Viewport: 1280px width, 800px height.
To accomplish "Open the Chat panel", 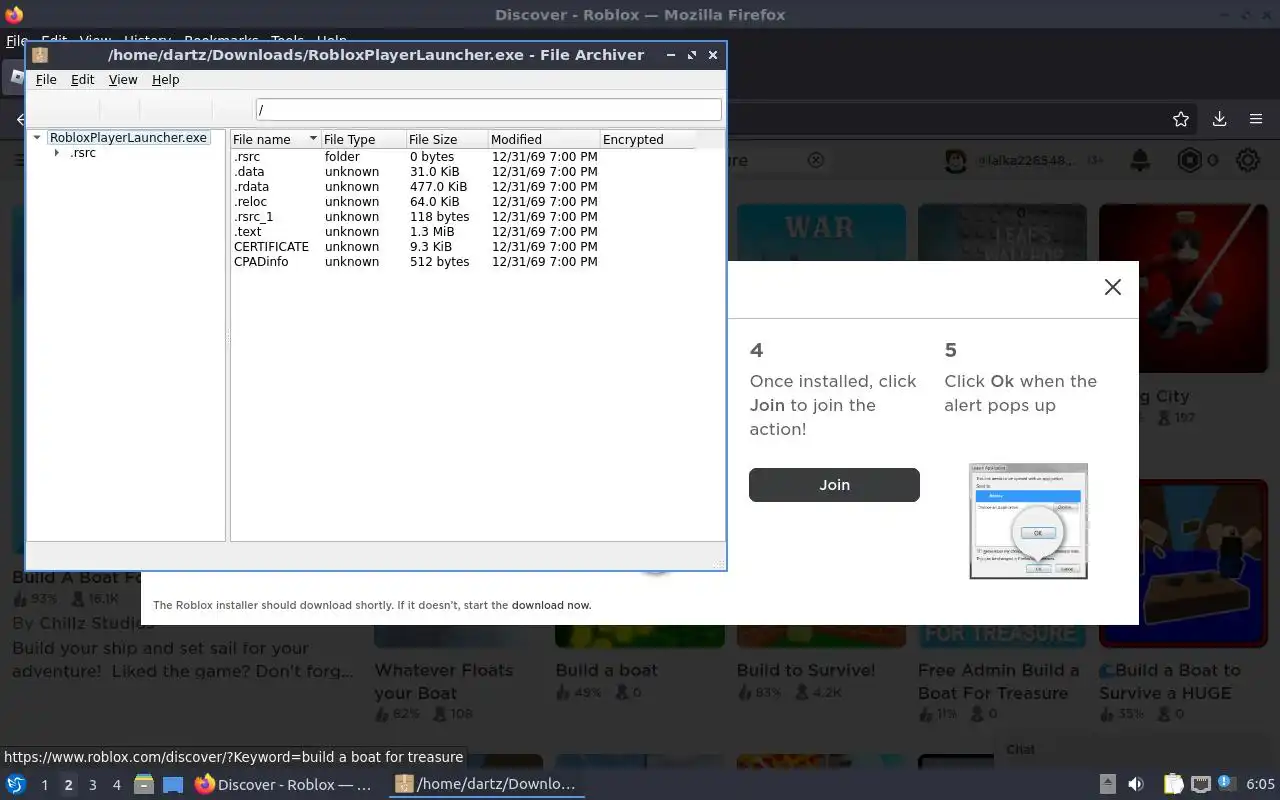I will click(1021, 749).
